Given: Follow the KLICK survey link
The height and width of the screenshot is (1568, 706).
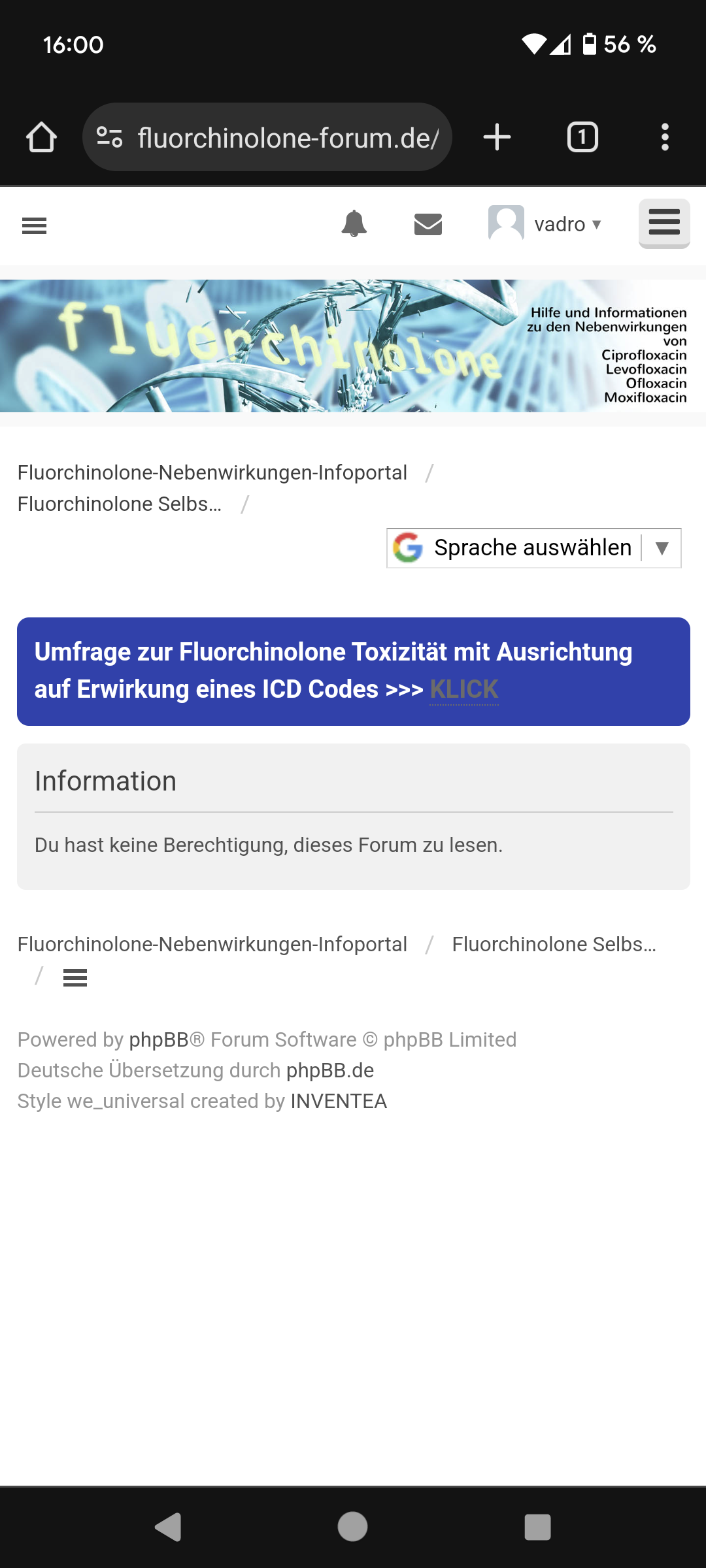Looking at the screenshot, I should (x=464, y=689).
